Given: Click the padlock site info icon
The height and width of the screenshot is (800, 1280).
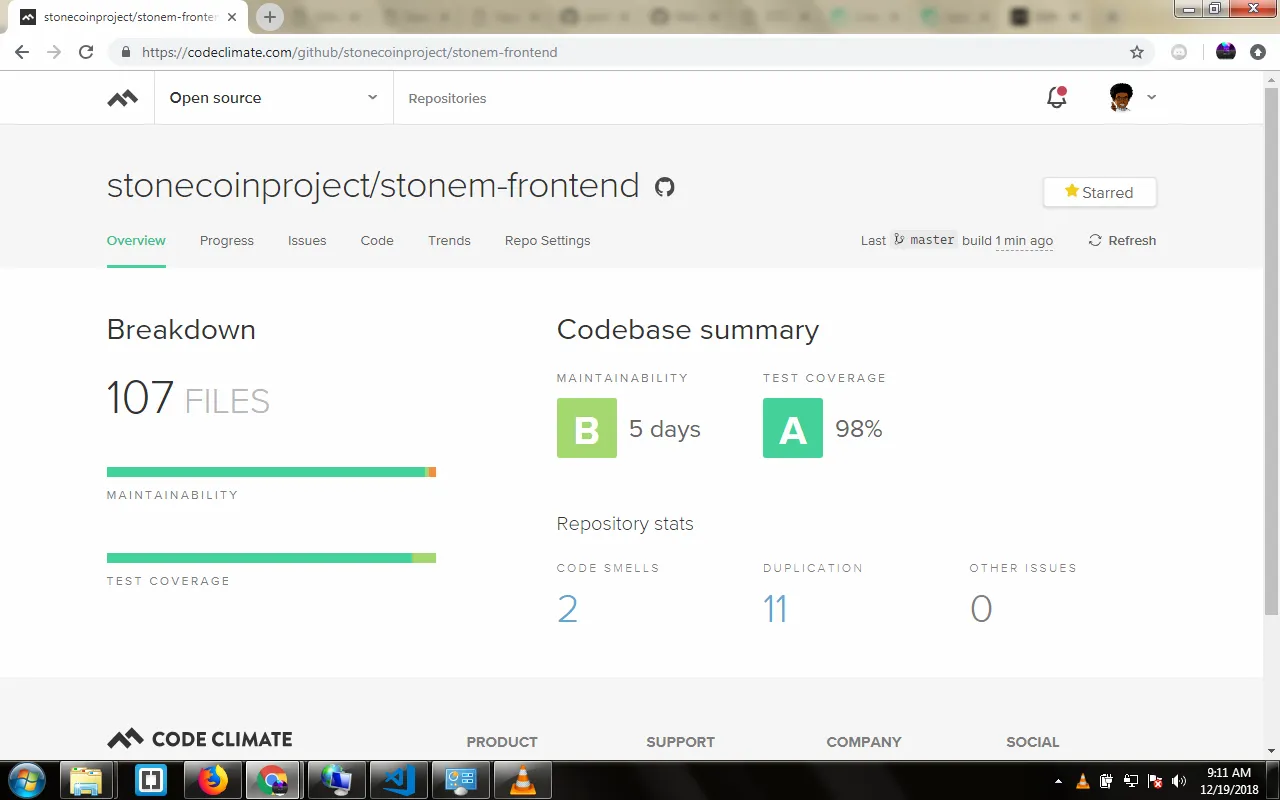Looking at the screenshot, I should point(125,52).
